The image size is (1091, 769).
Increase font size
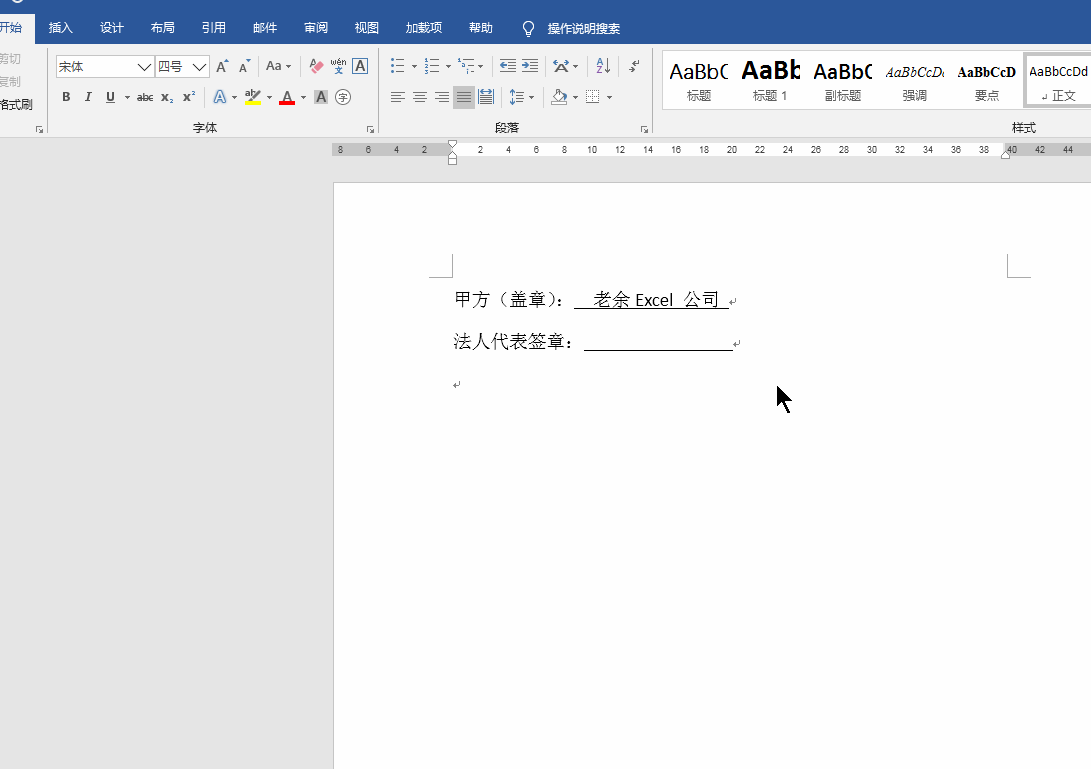(222, 66)
